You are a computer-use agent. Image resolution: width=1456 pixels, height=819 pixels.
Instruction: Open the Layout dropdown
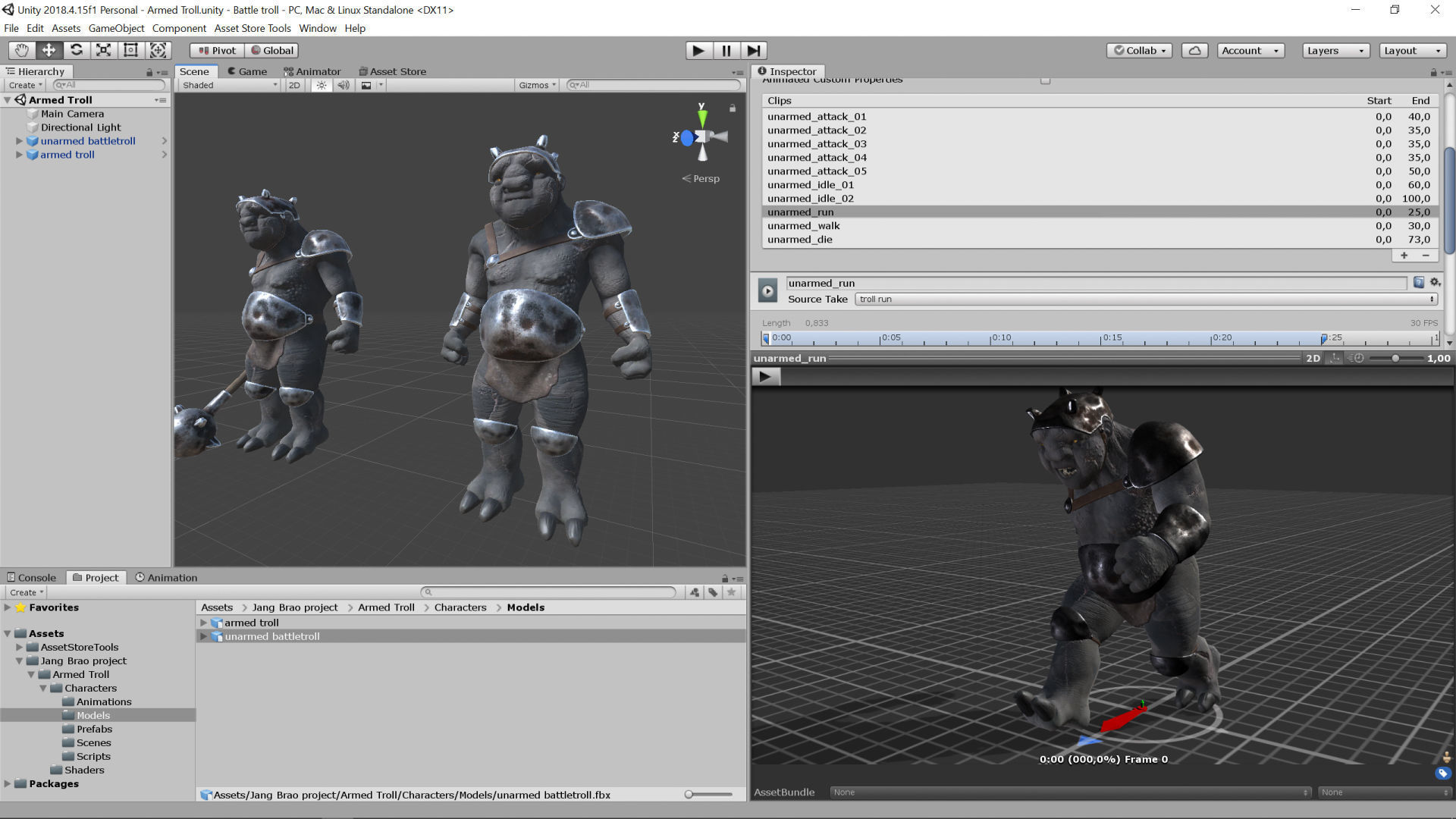1413,50
